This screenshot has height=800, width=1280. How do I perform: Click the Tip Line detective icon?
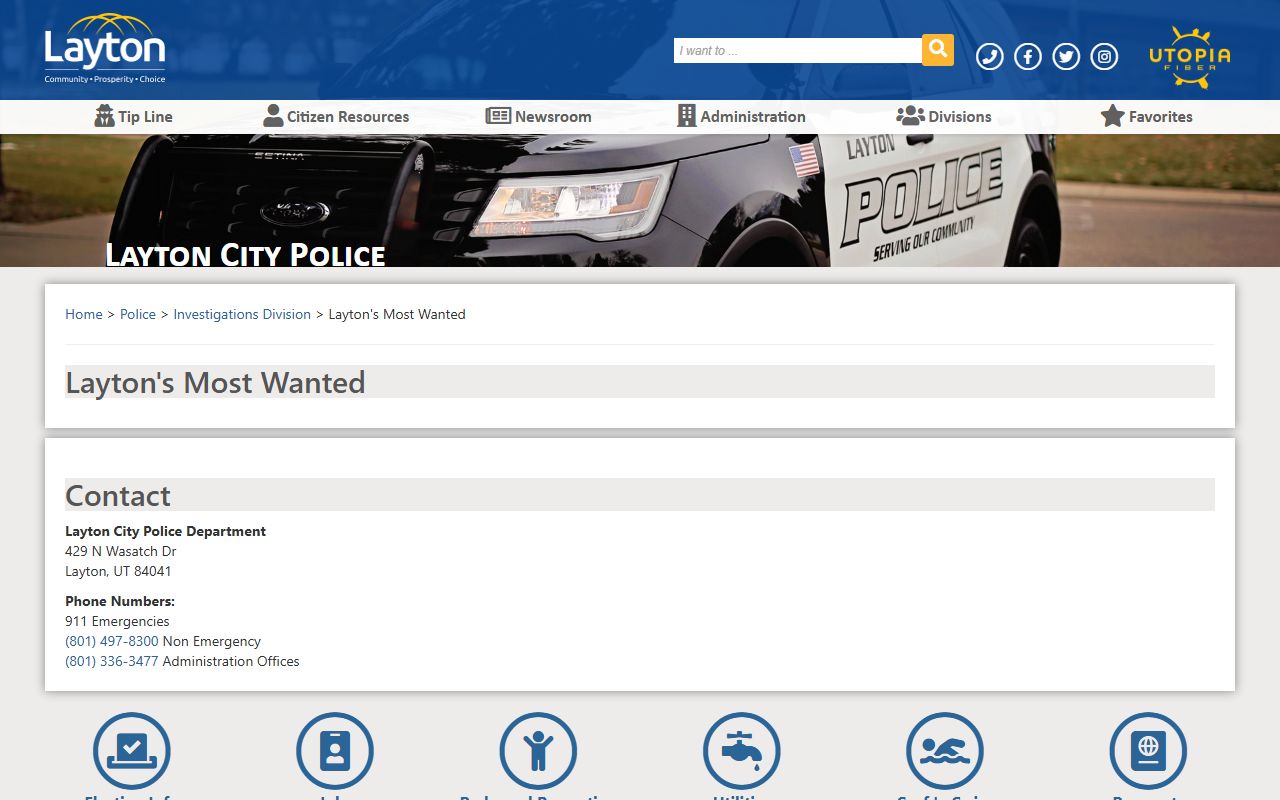coord(104,116)
